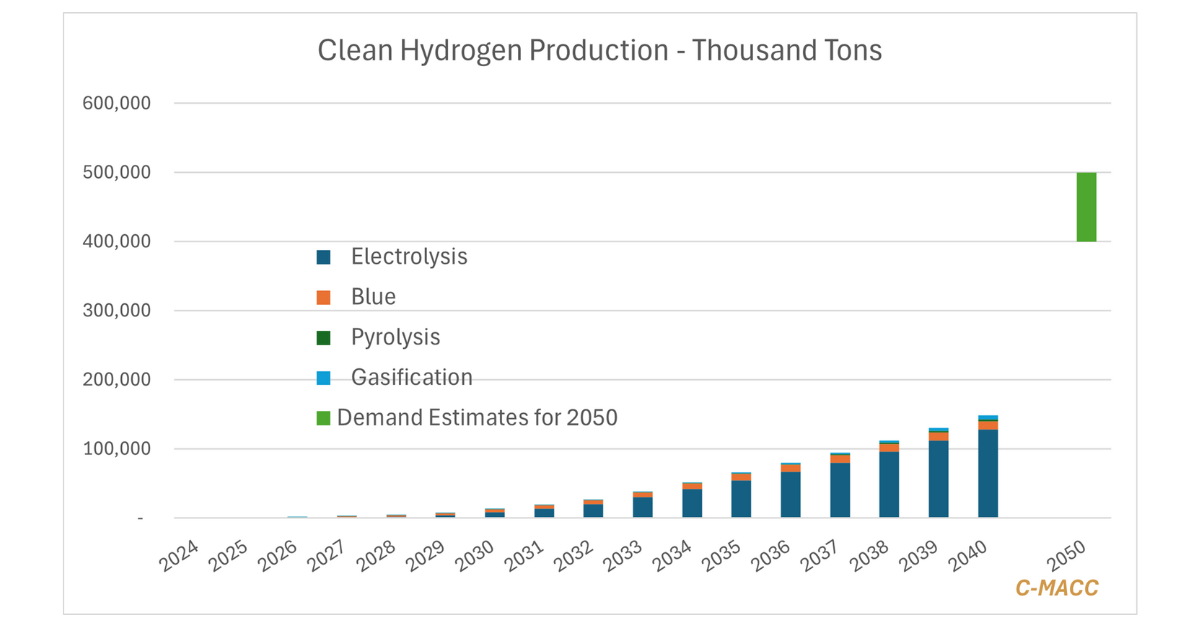Click the green Demand Estimates legend swatch
Image resolution: width=1200 pixels, height=627 pixels.
point(323,418)
